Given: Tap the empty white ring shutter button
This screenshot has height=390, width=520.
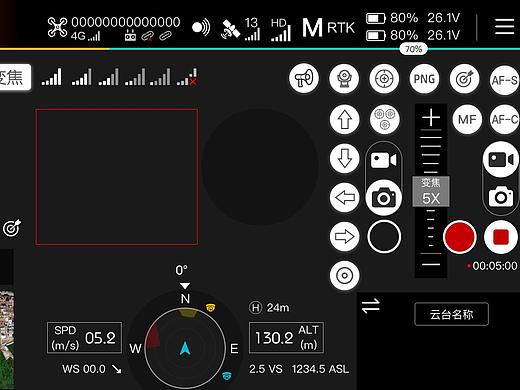Looking at the screenshot, I should pos(384,236).
